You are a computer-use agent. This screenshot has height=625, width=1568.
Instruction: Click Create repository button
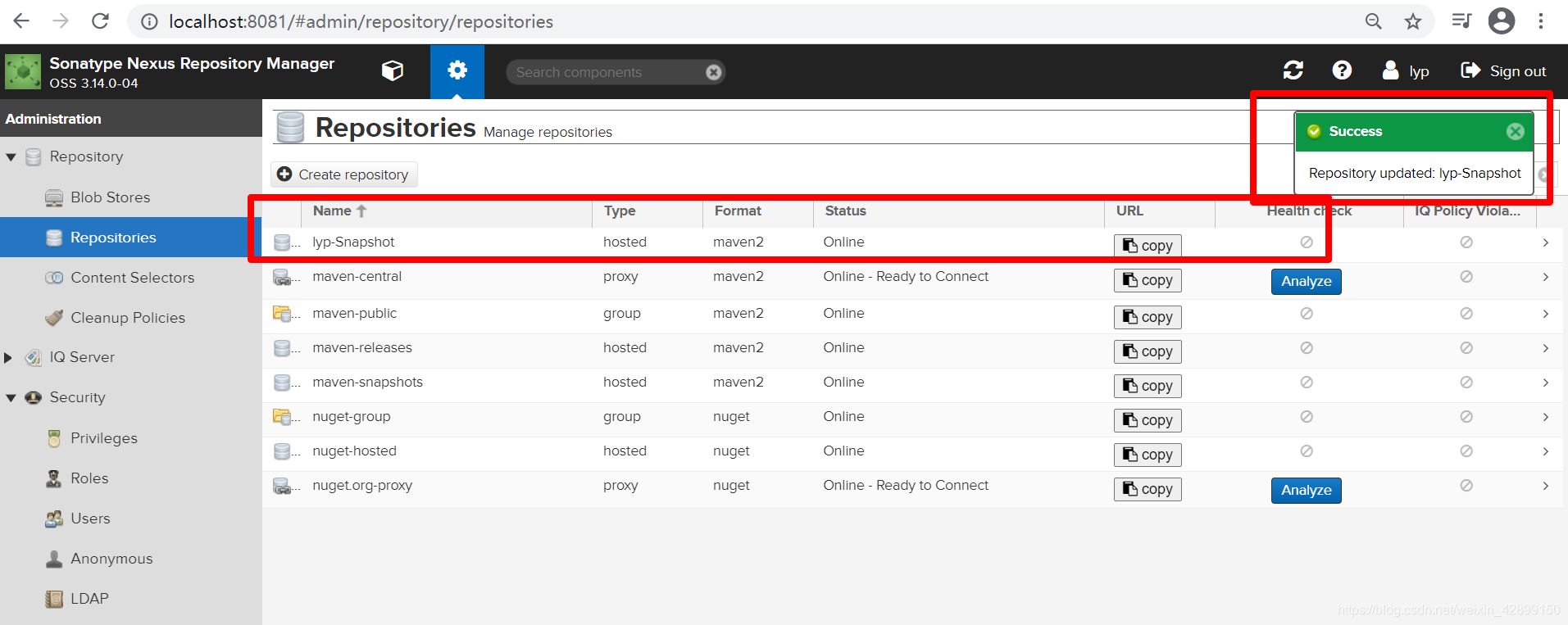344,174
